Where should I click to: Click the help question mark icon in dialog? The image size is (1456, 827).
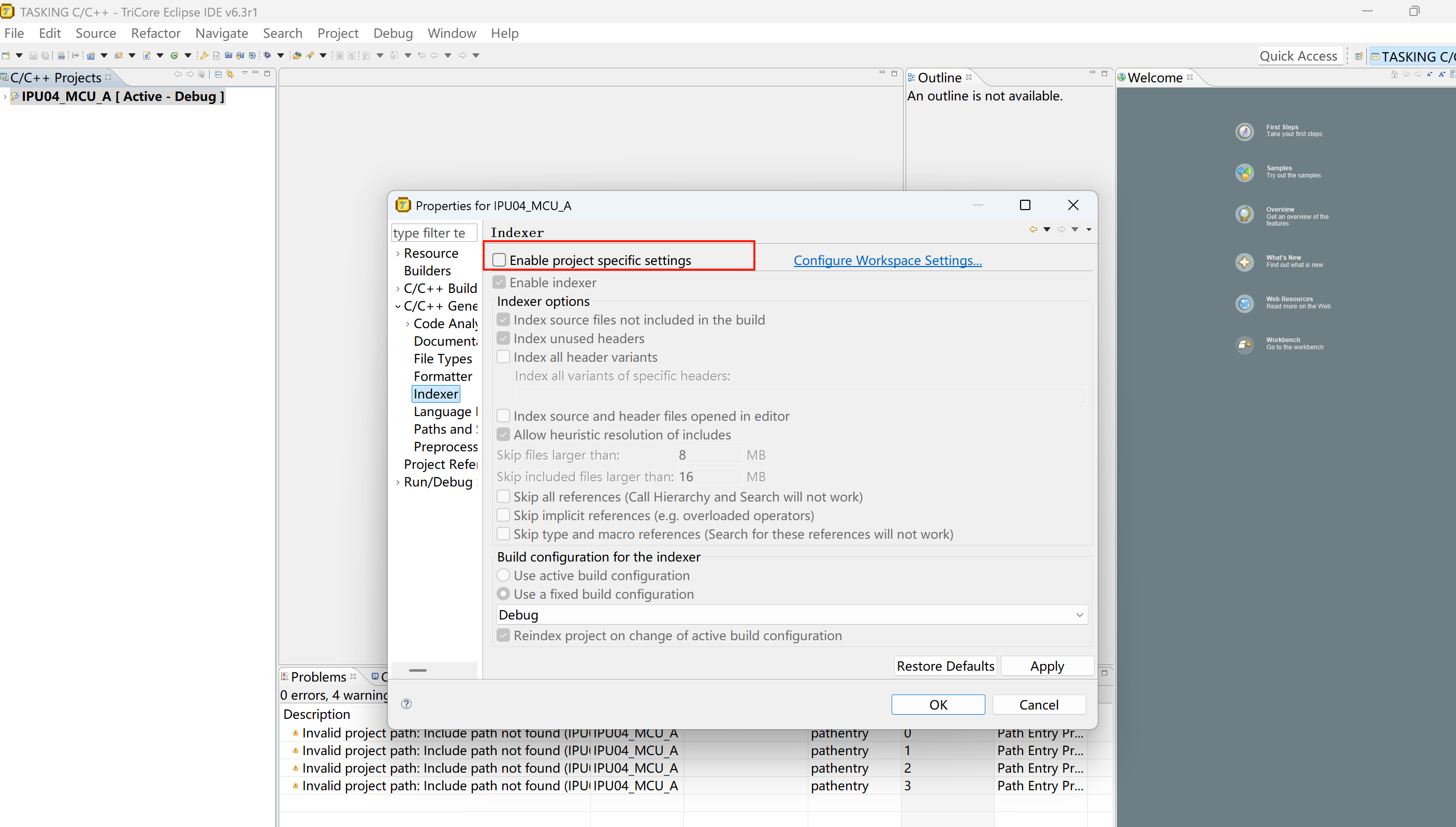(x=406, y=704)
